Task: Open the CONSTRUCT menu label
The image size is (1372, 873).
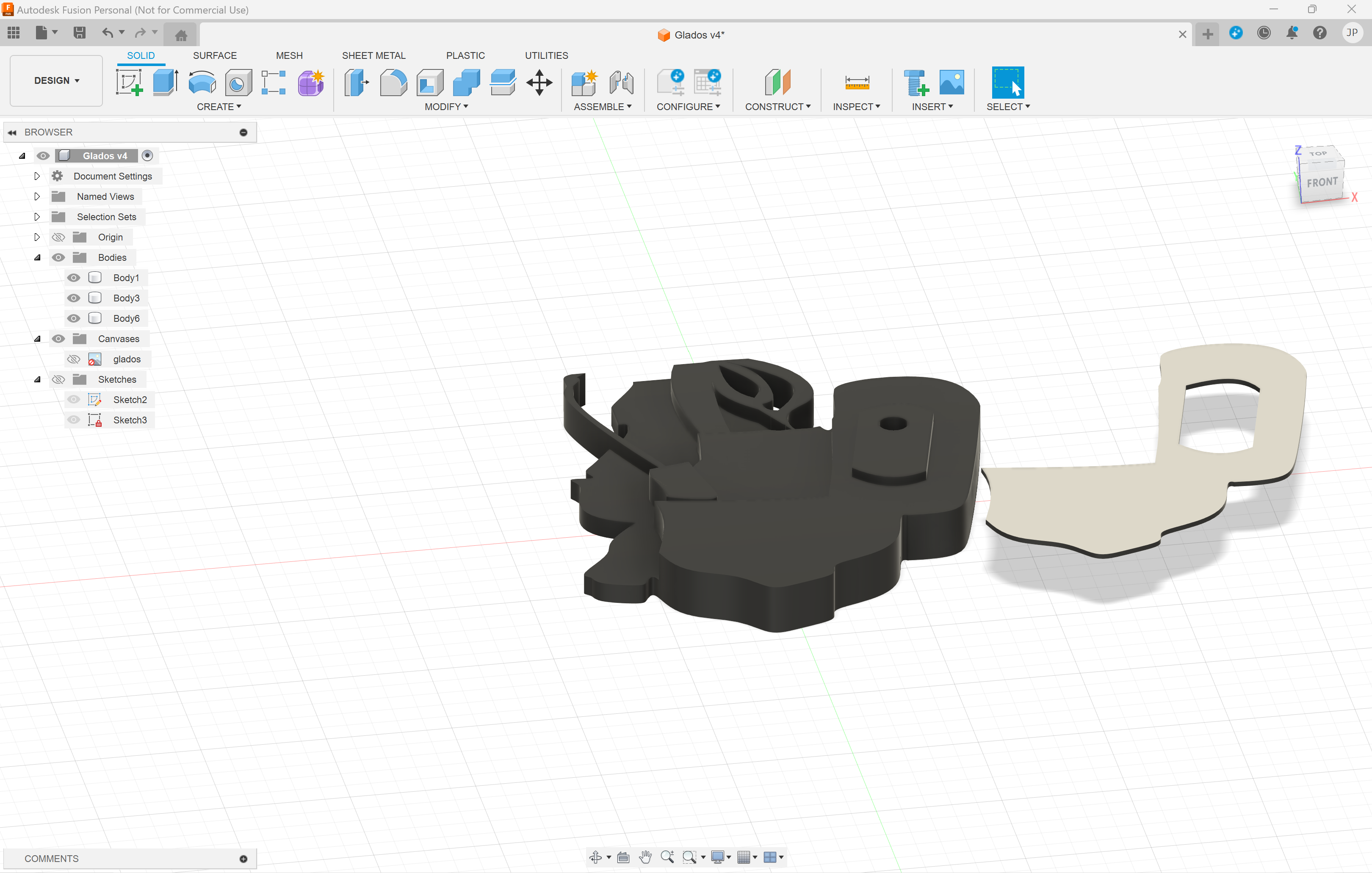Action: click(x=778, y=107)
